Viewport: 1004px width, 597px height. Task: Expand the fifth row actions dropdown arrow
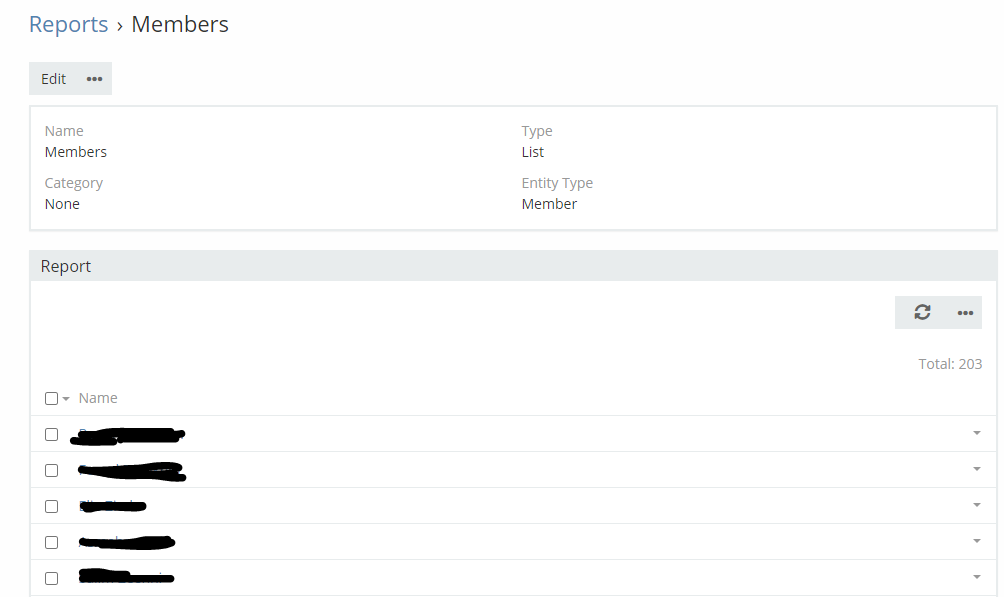coord(976,577)
